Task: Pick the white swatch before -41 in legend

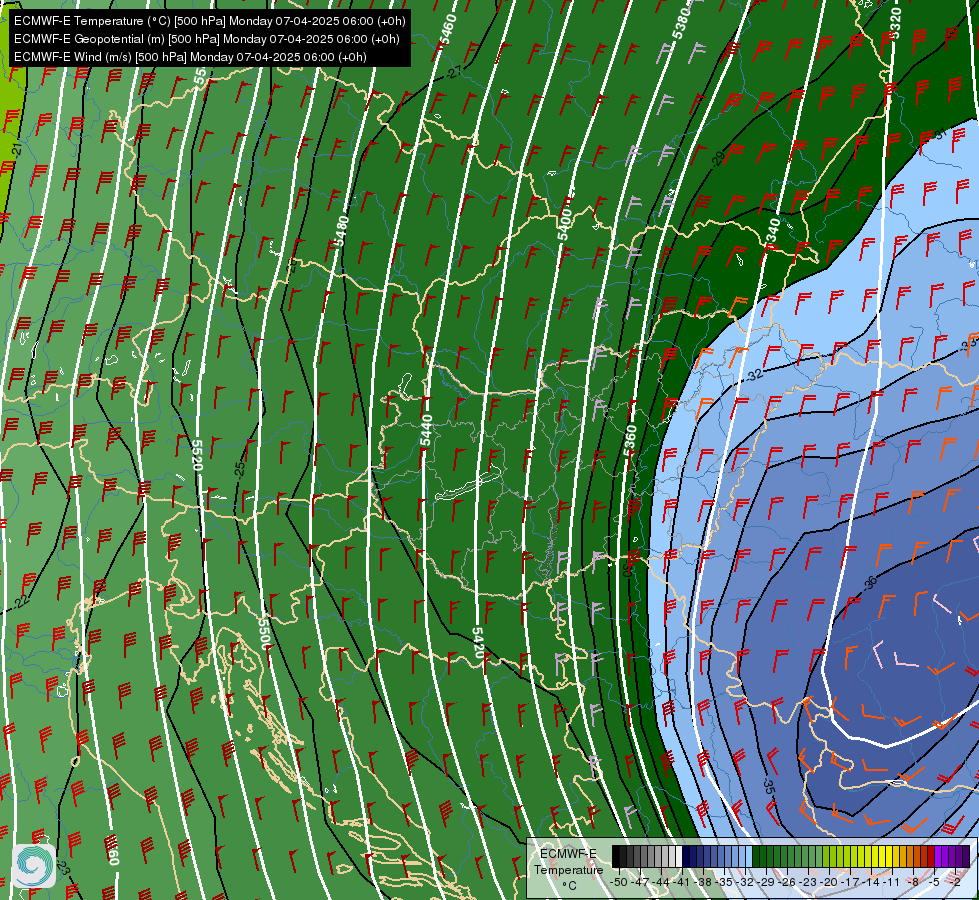Action: (x=679, y=856)
